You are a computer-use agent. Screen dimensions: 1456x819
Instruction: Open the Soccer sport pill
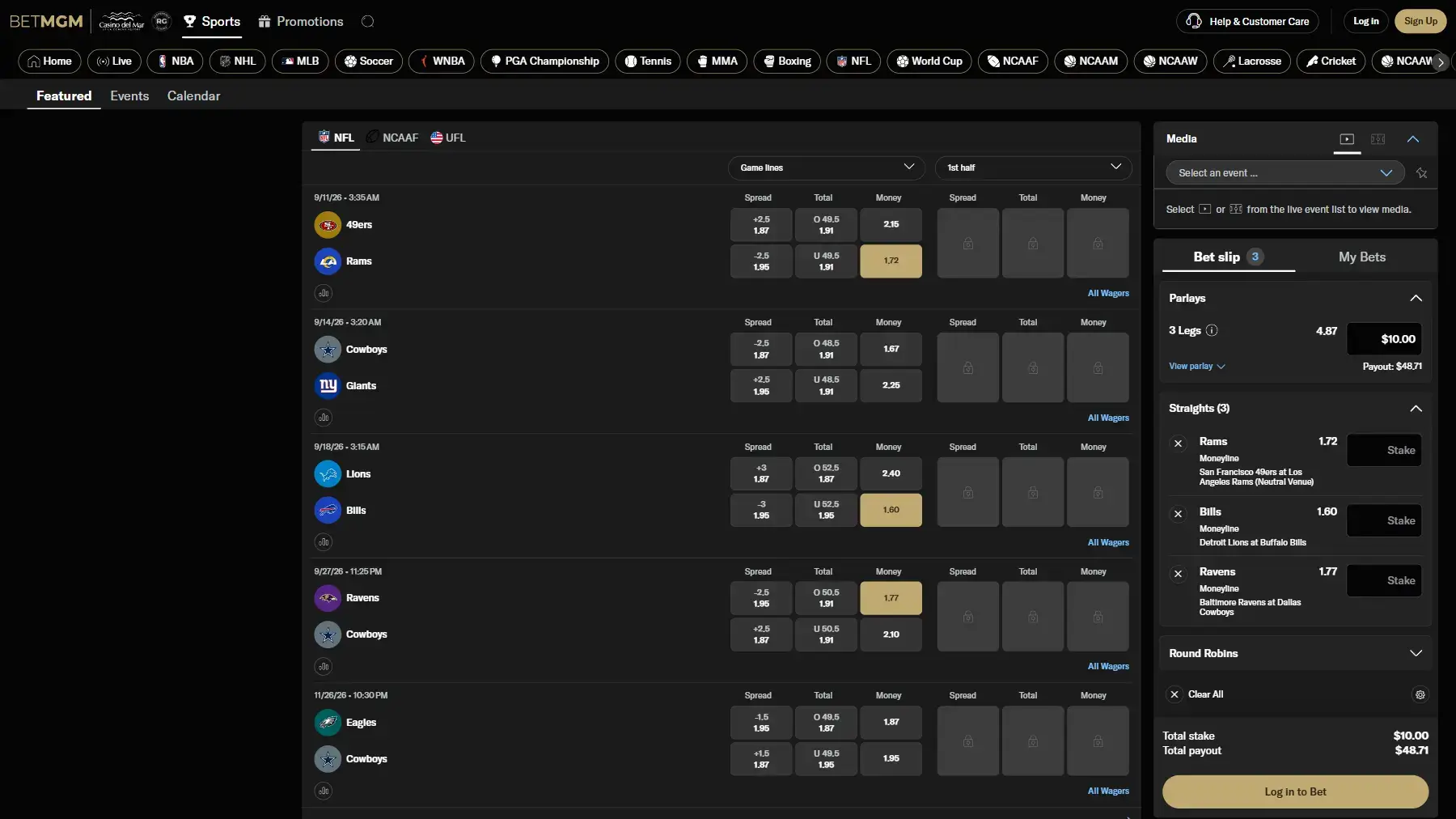tap(369, 62)
